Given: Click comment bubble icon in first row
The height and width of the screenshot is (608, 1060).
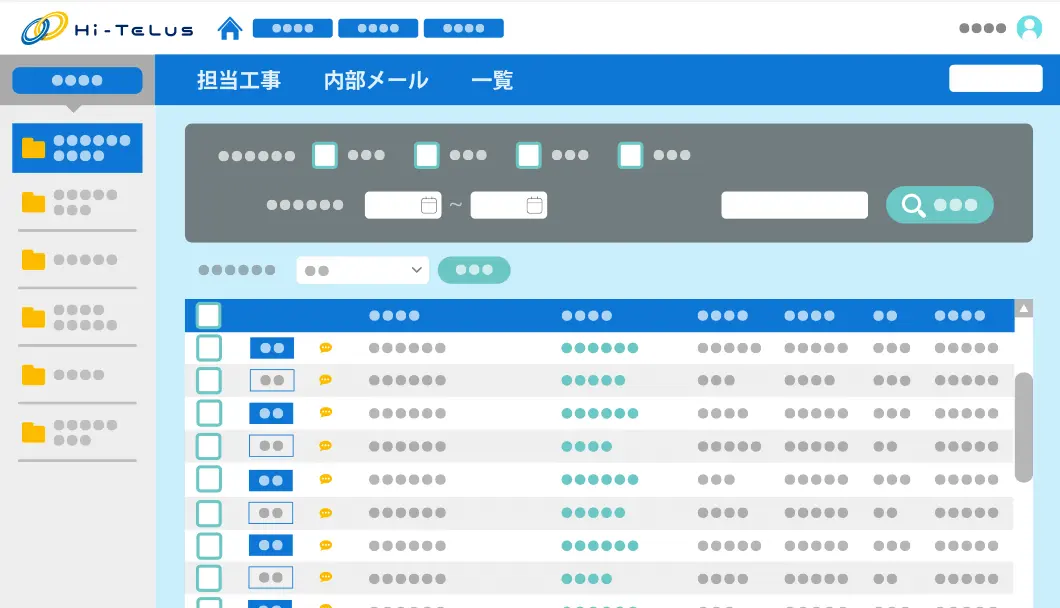Looking at the screenshot, I should 326,348.
